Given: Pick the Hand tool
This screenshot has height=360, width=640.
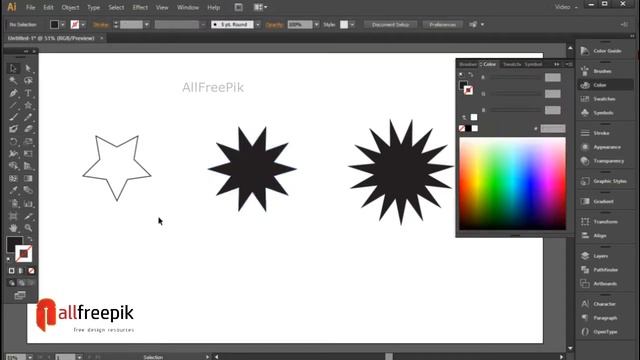Looking at the screenshot, I should [x=13, y=228].
